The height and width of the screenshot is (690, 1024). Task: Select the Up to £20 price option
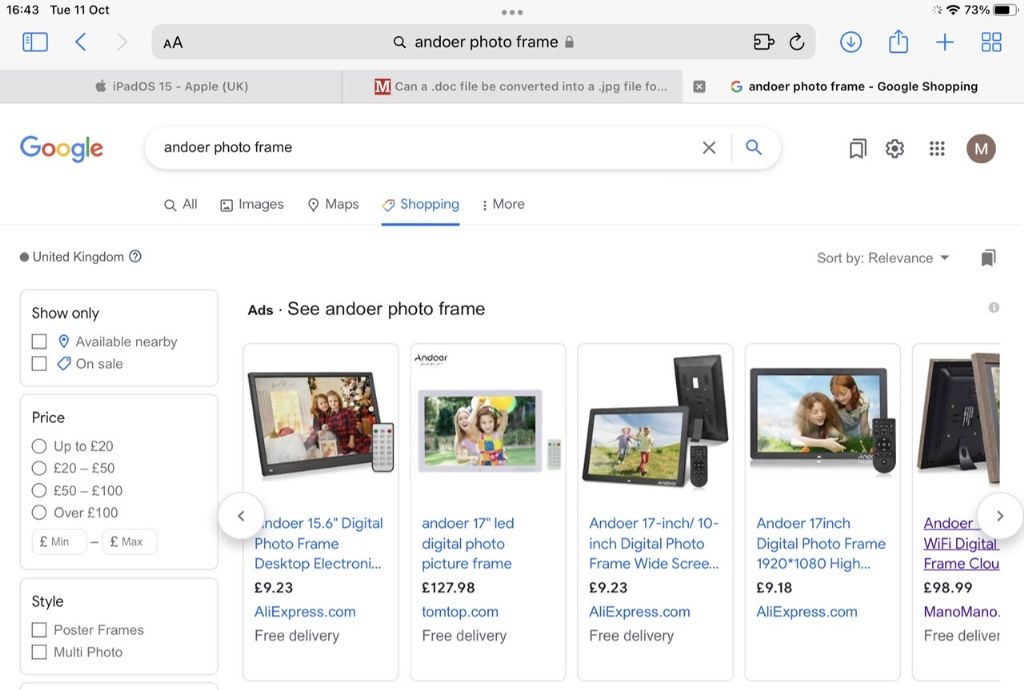tap(39, 447)
